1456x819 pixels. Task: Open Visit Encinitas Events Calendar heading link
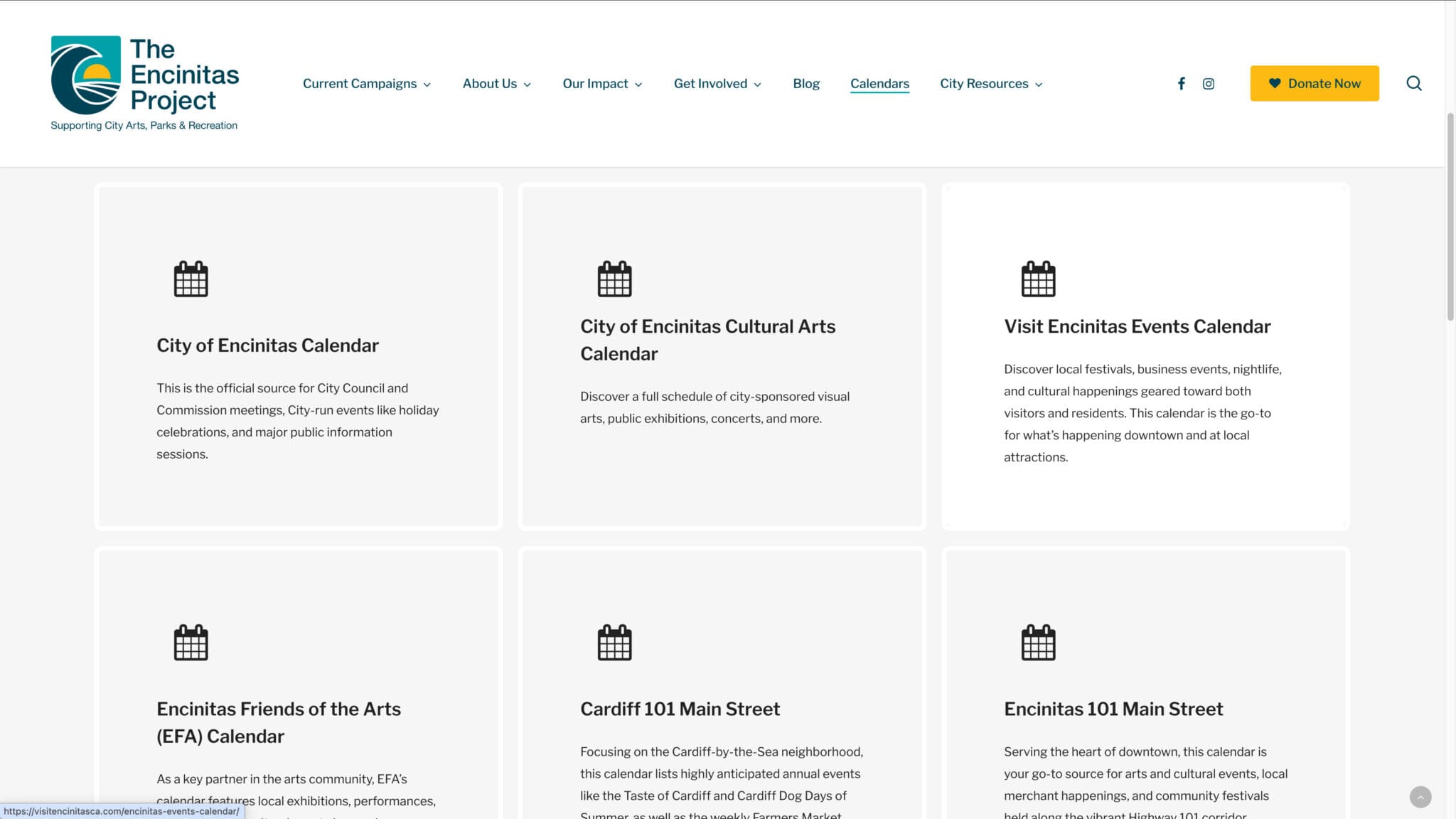[1137, 326]
